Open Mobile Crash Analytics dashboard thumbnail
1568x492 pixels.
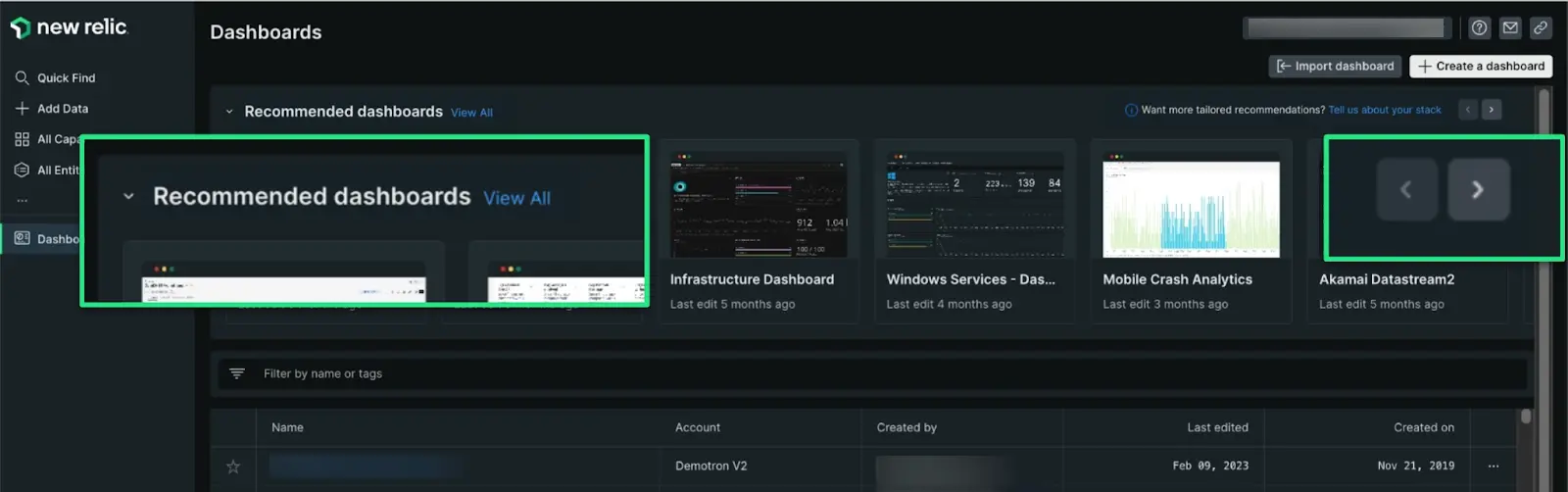pos(1191,210)
